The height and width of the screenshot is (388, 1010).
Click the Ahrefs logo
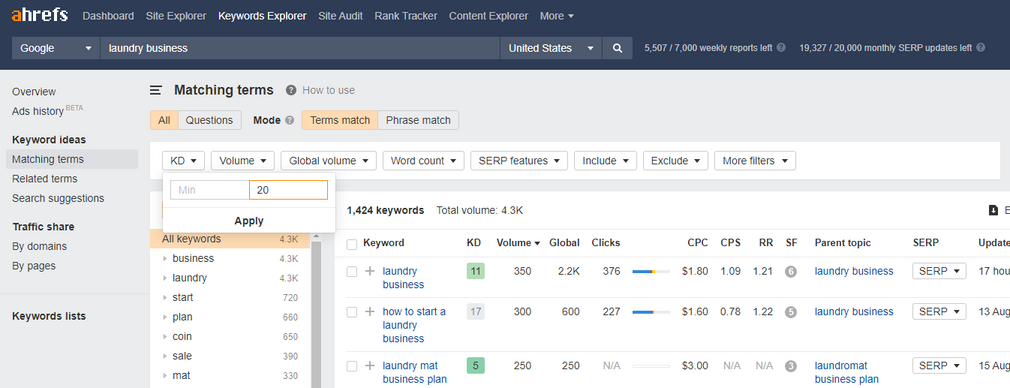pos(39,15)
